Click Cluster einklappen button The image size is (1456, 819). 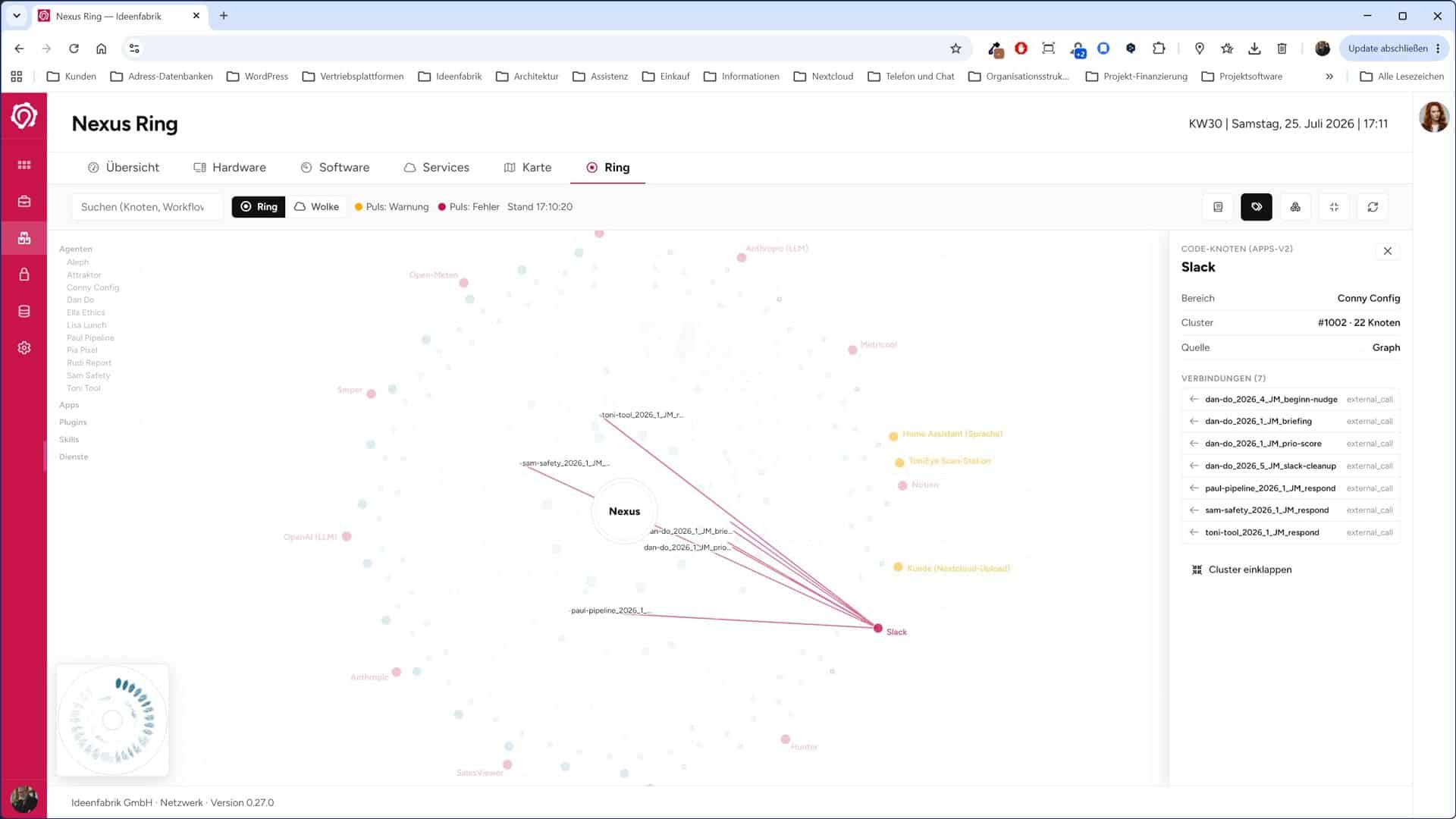[1241, 570]
